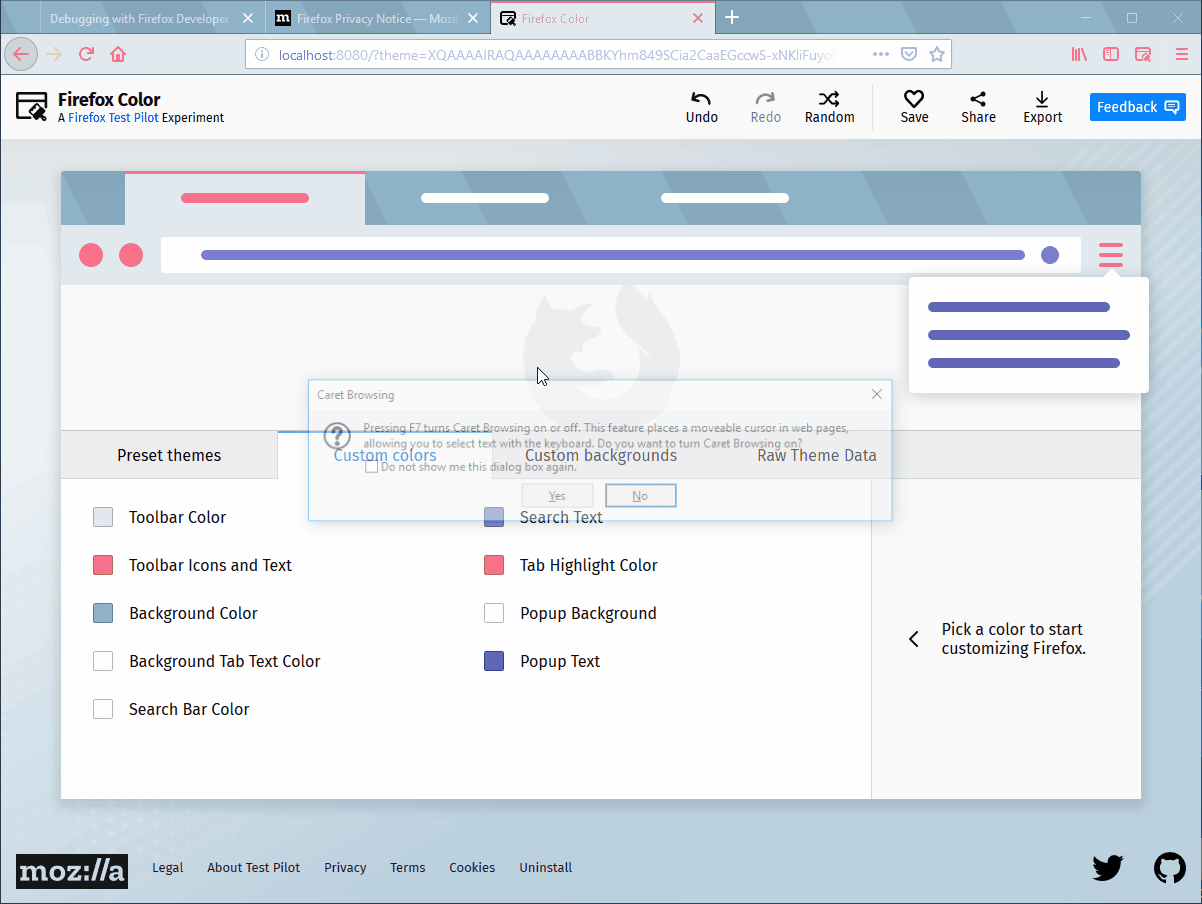Screen dimensions: 1202x904
Task: Pick the Background Color swatch
Action: pos(103,613)
